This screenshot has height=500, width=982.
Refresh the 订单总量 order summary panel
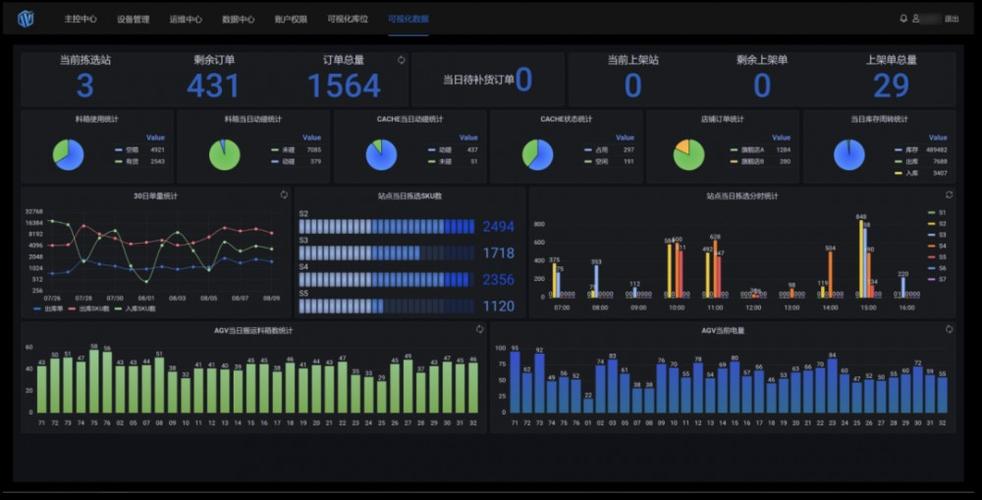coord(401,60)
